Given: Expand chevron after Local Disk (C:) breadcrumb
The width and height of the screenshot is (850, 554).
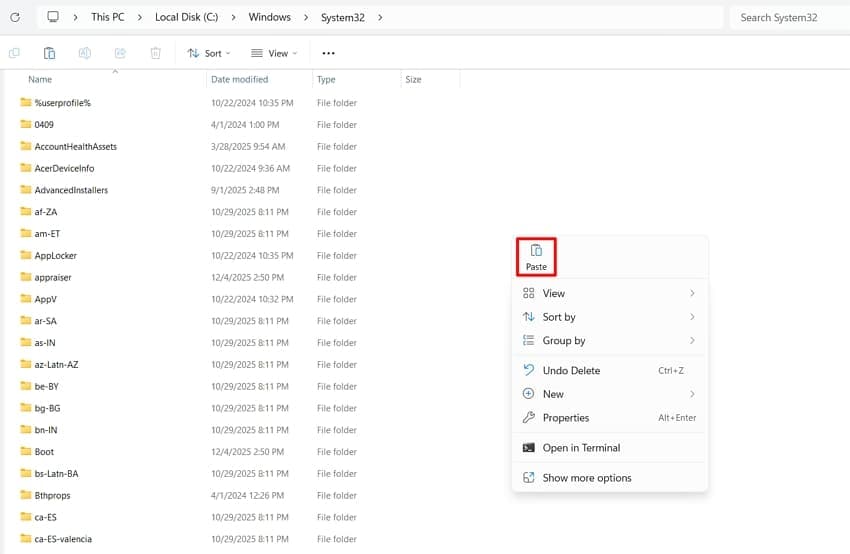Looking at the screenshot, I should pos(234,17).
